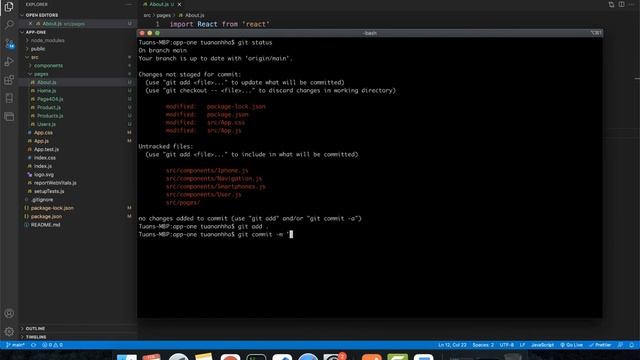Change the Spaces: 2 indentation setting
The image size is (640, 360).
(x=483, y=345)
